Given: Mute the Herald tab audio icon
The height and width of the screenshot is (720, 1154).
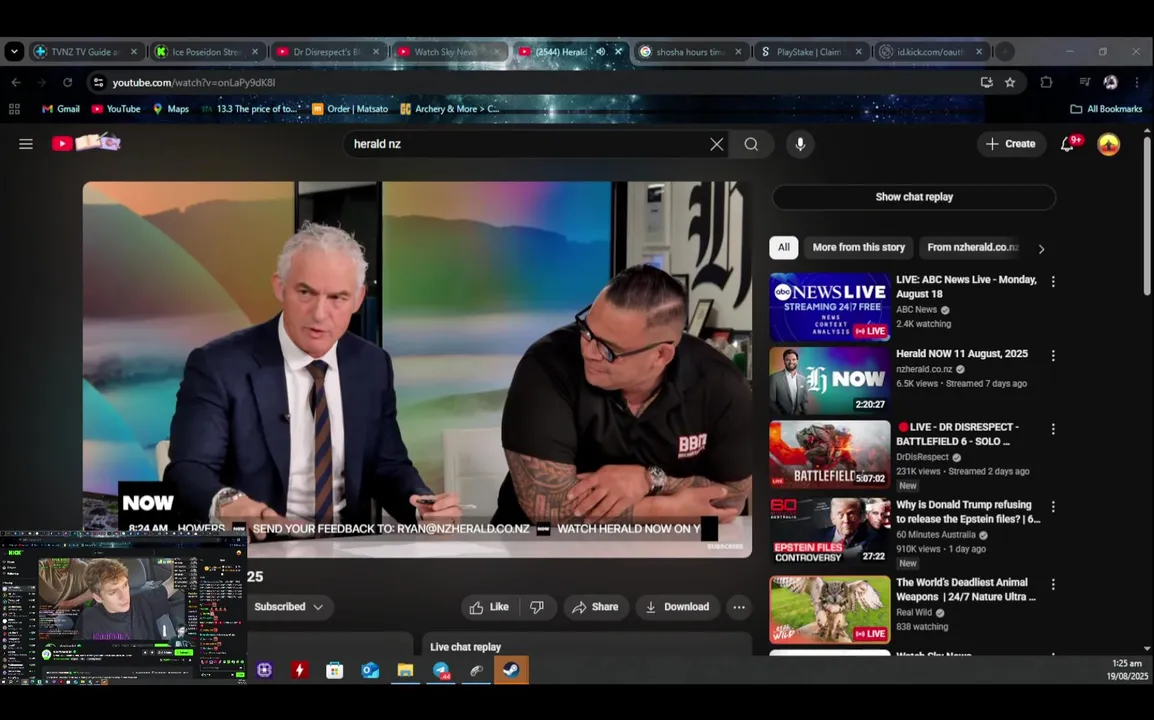Looking at the screenshot, I should (x=601, y=52).
